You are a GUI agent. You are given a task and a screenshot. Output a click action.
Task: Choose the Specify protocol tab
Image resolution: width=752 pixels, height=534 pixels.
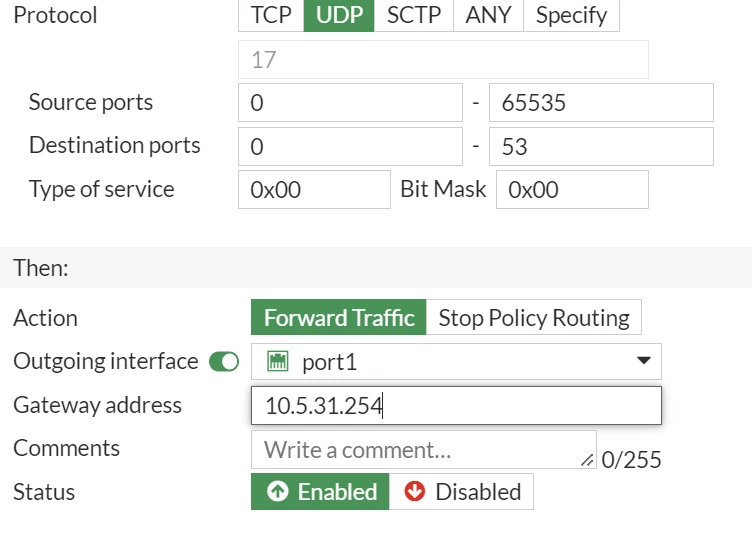click(571, 15)
